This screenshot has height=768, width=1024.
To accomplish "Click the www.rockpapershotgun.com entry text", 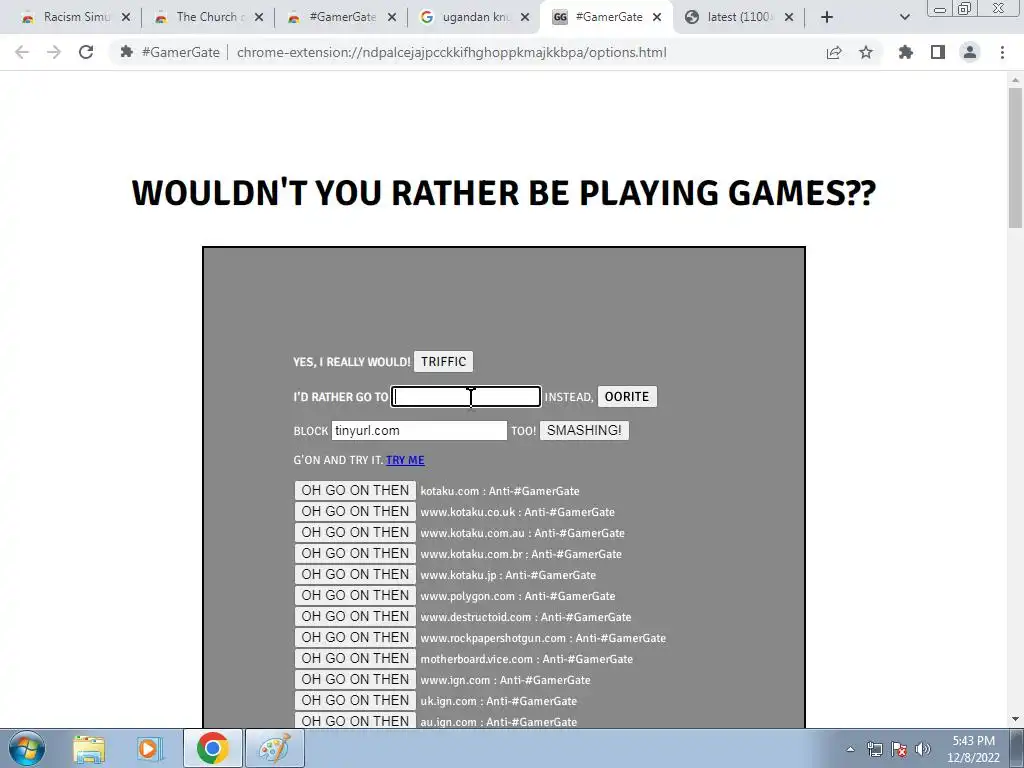I will [x=543, y=638].
